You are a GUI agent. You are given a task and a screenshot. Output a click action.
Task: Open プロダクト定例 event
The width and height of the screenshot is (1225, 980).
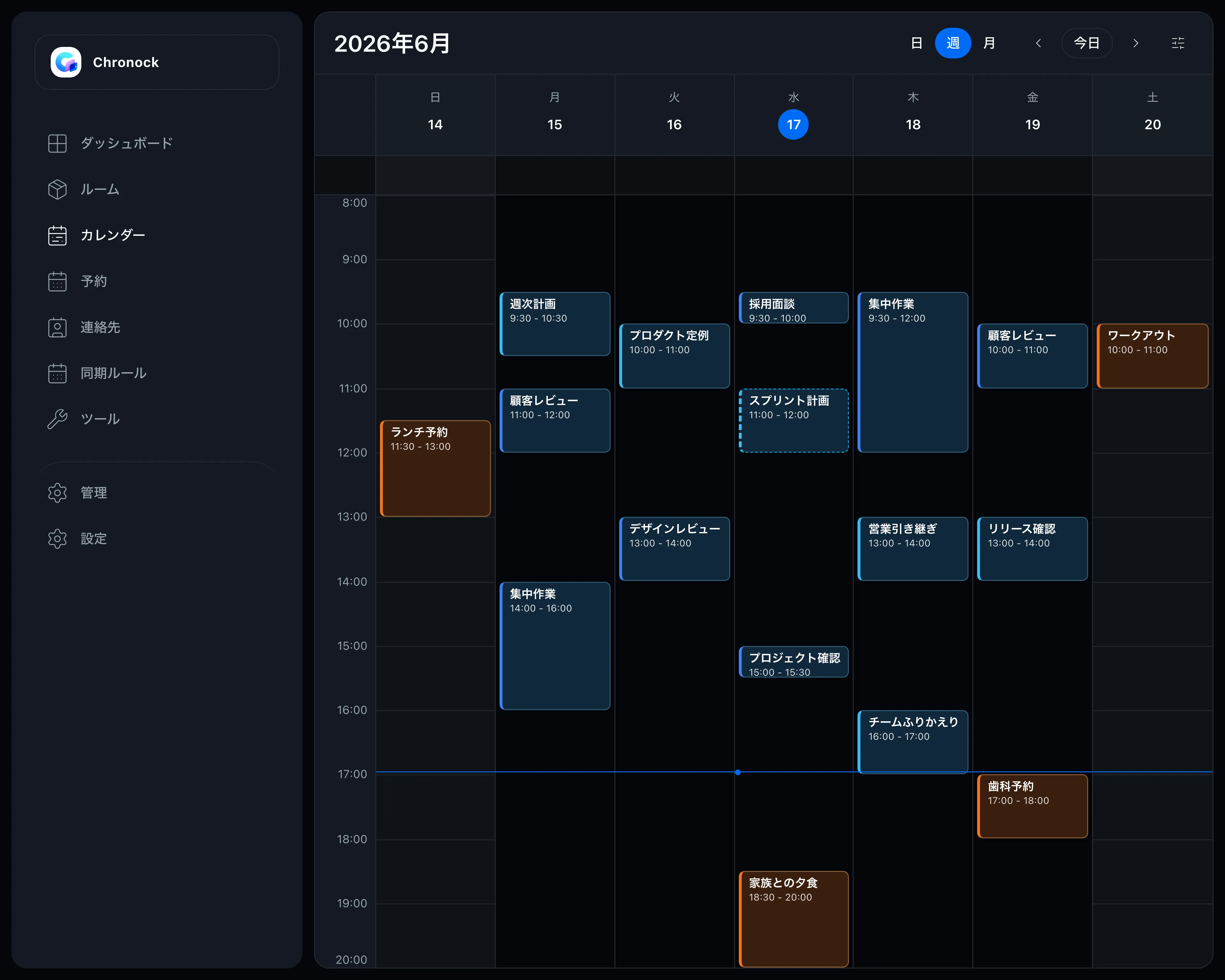point(674,356)
